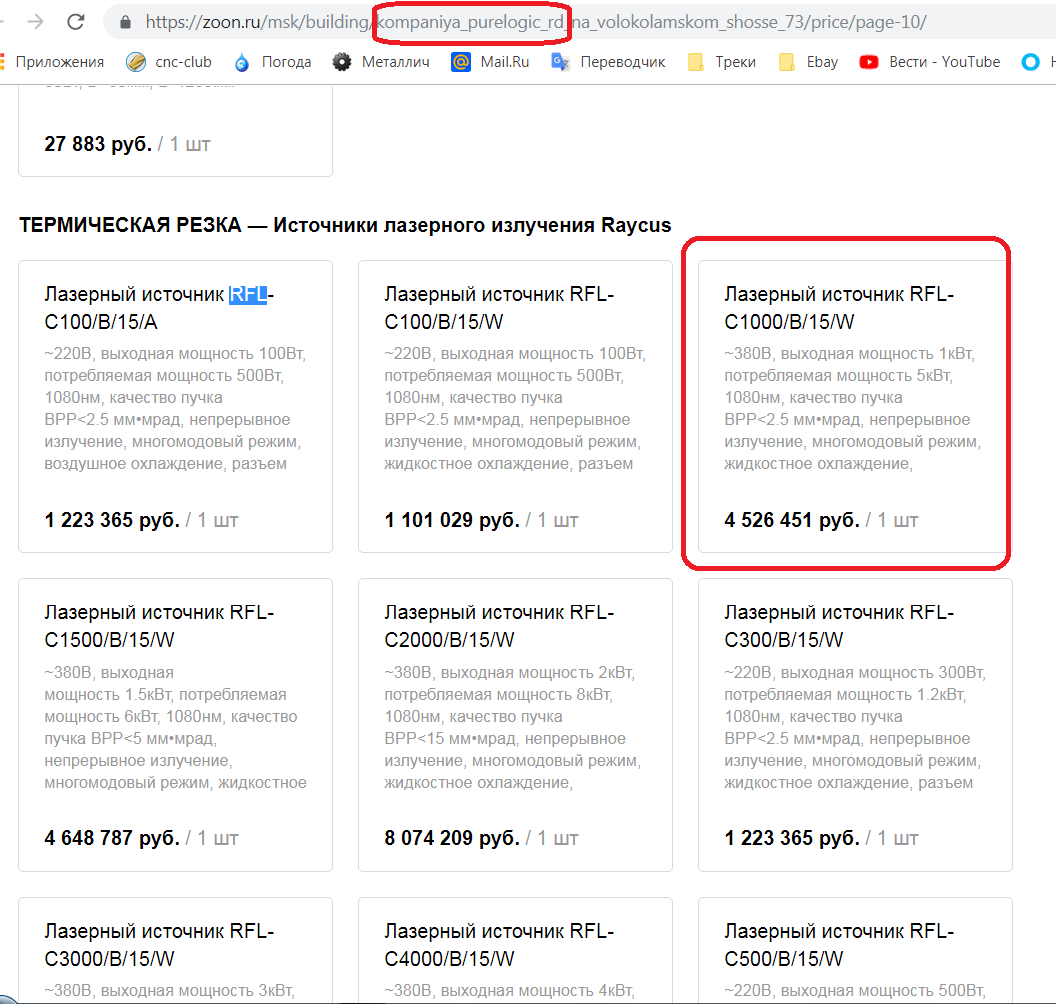Open the Mail.Ru bookmark
The height and width of the screenshot is (1004, 1056).
pos(490,62)
